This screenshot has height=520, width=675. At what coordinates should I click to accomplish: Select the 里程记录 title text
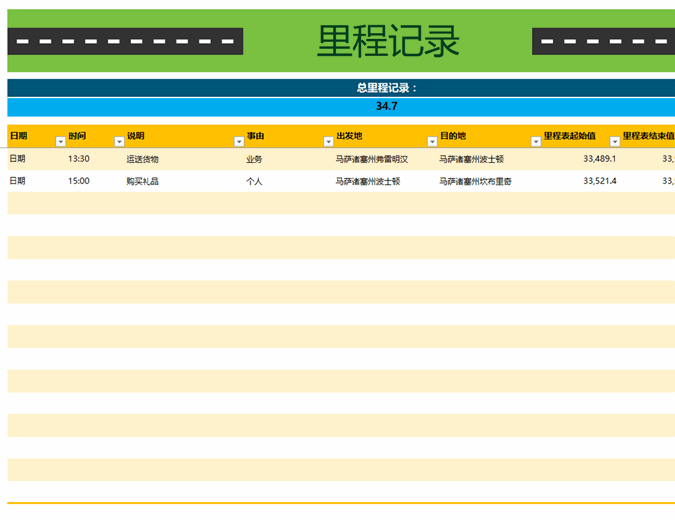coord(388,41)
